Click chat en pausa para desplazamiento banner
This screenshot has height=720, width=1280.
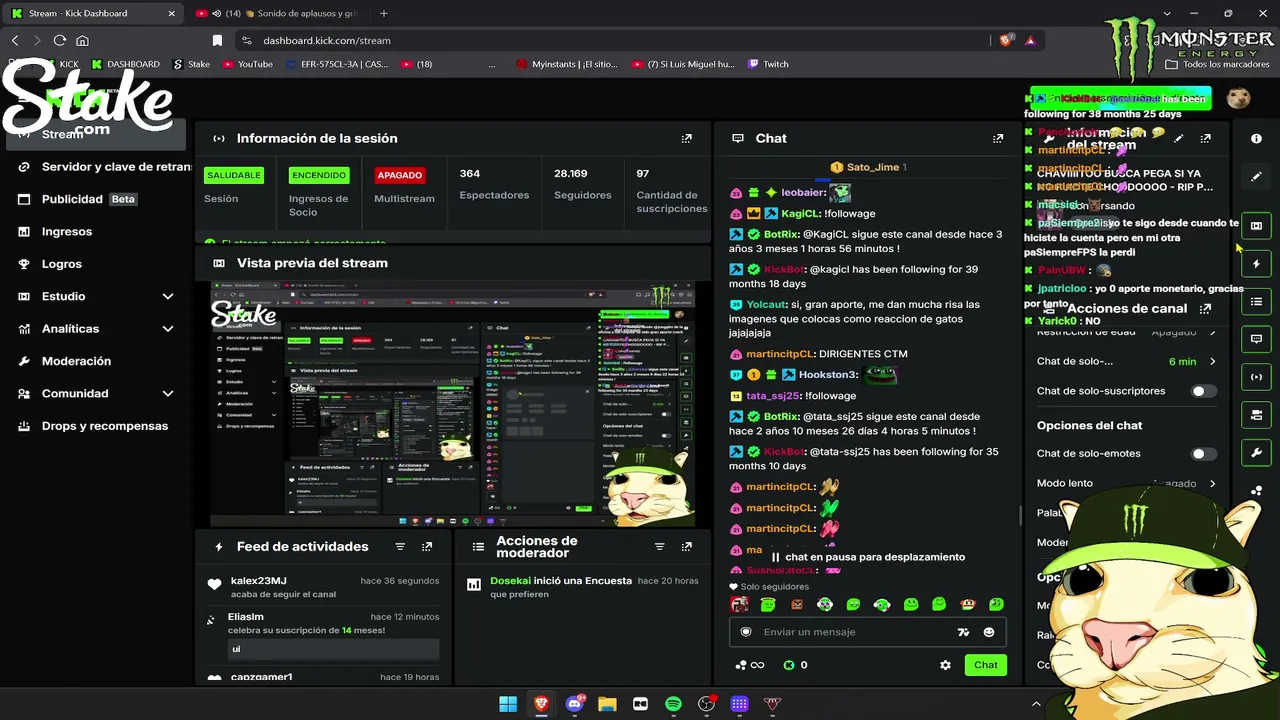tap(867, 557)
